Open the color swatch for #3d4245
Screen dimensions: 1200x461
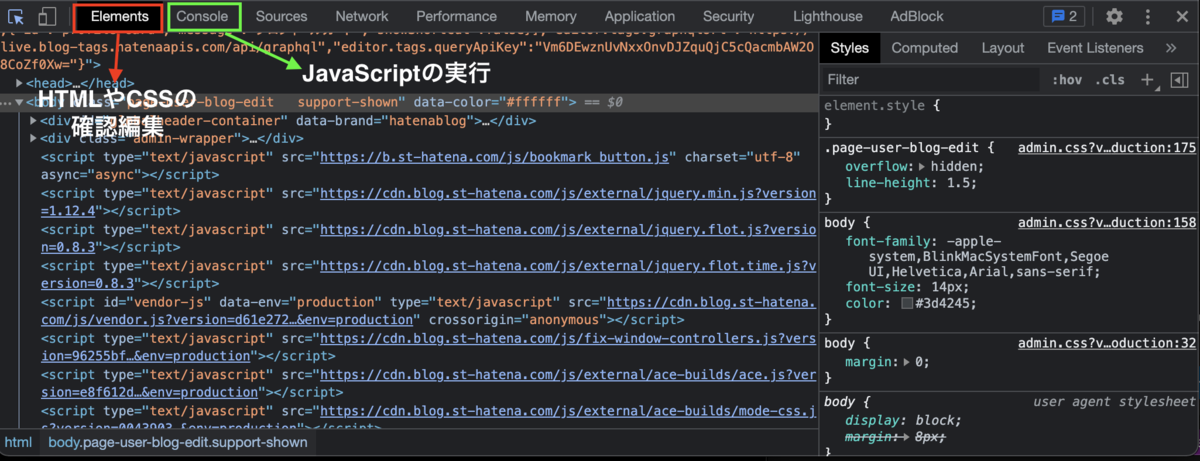pyautogui.click(x=907, y=304)
